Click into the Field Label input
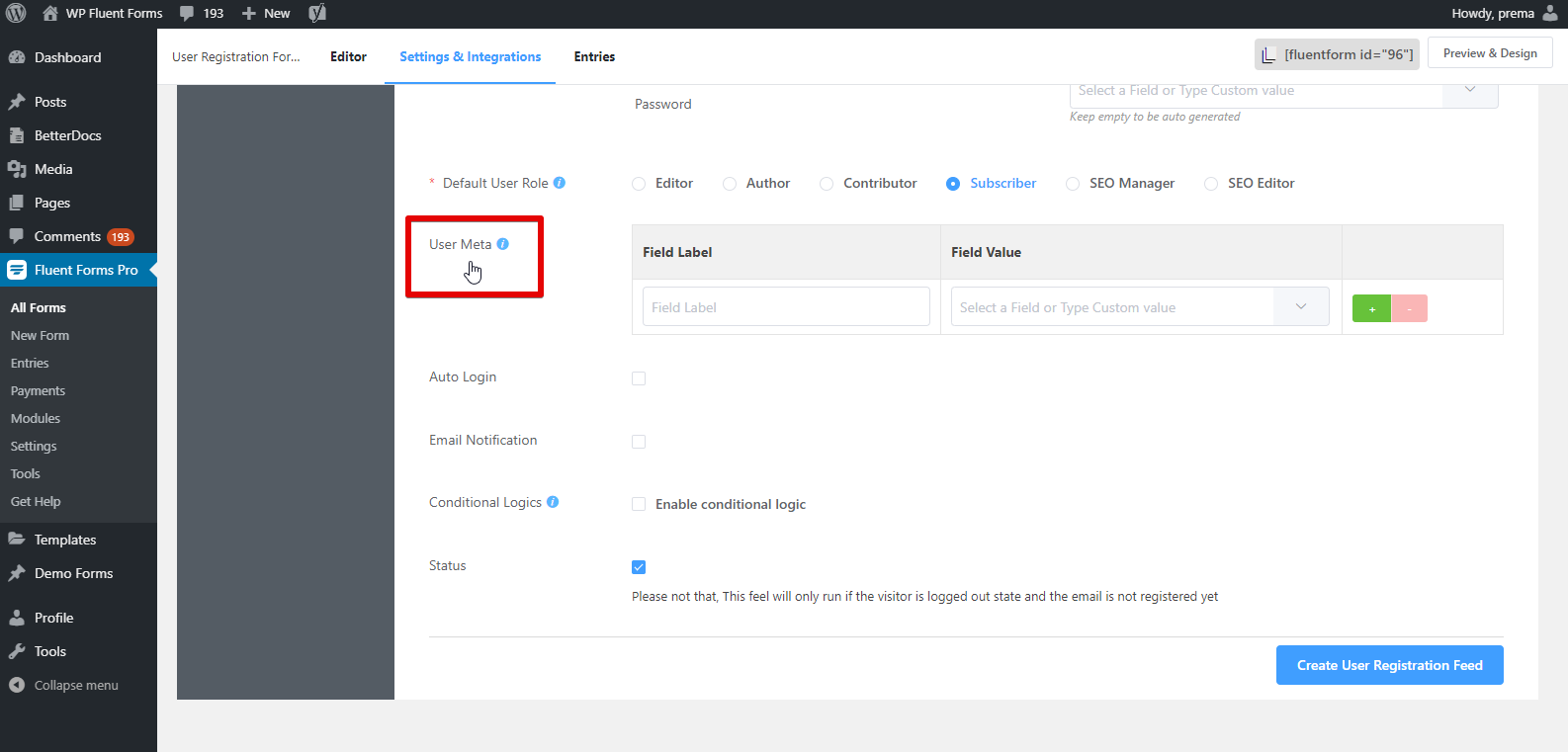 pos(786,307)
